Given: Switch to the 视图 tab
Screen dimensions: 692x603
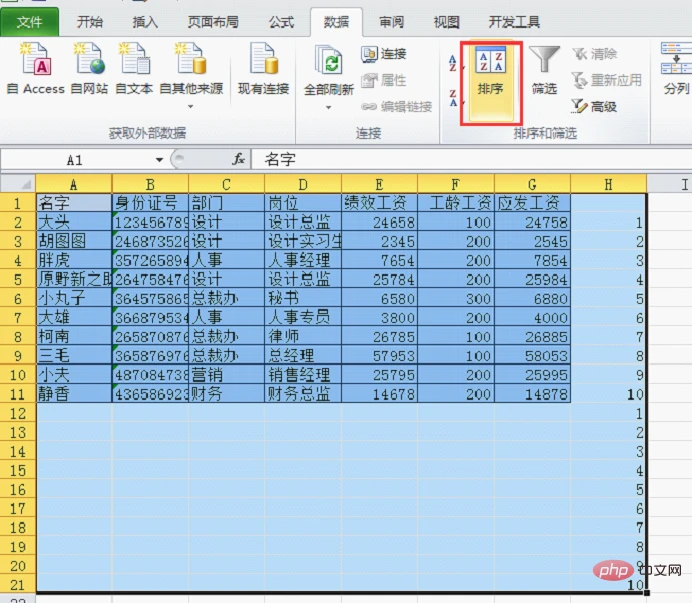Looking at the screenshot, I should click(x=446, y=22).
